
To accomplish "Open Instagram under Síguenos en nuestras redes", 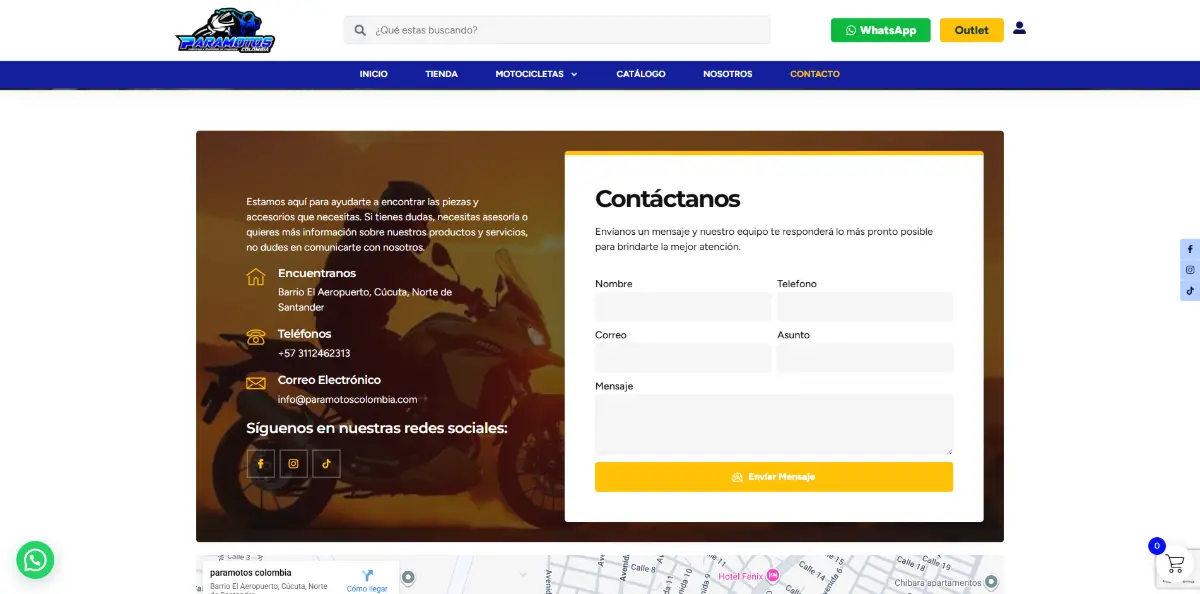I will tap(294, 463).
